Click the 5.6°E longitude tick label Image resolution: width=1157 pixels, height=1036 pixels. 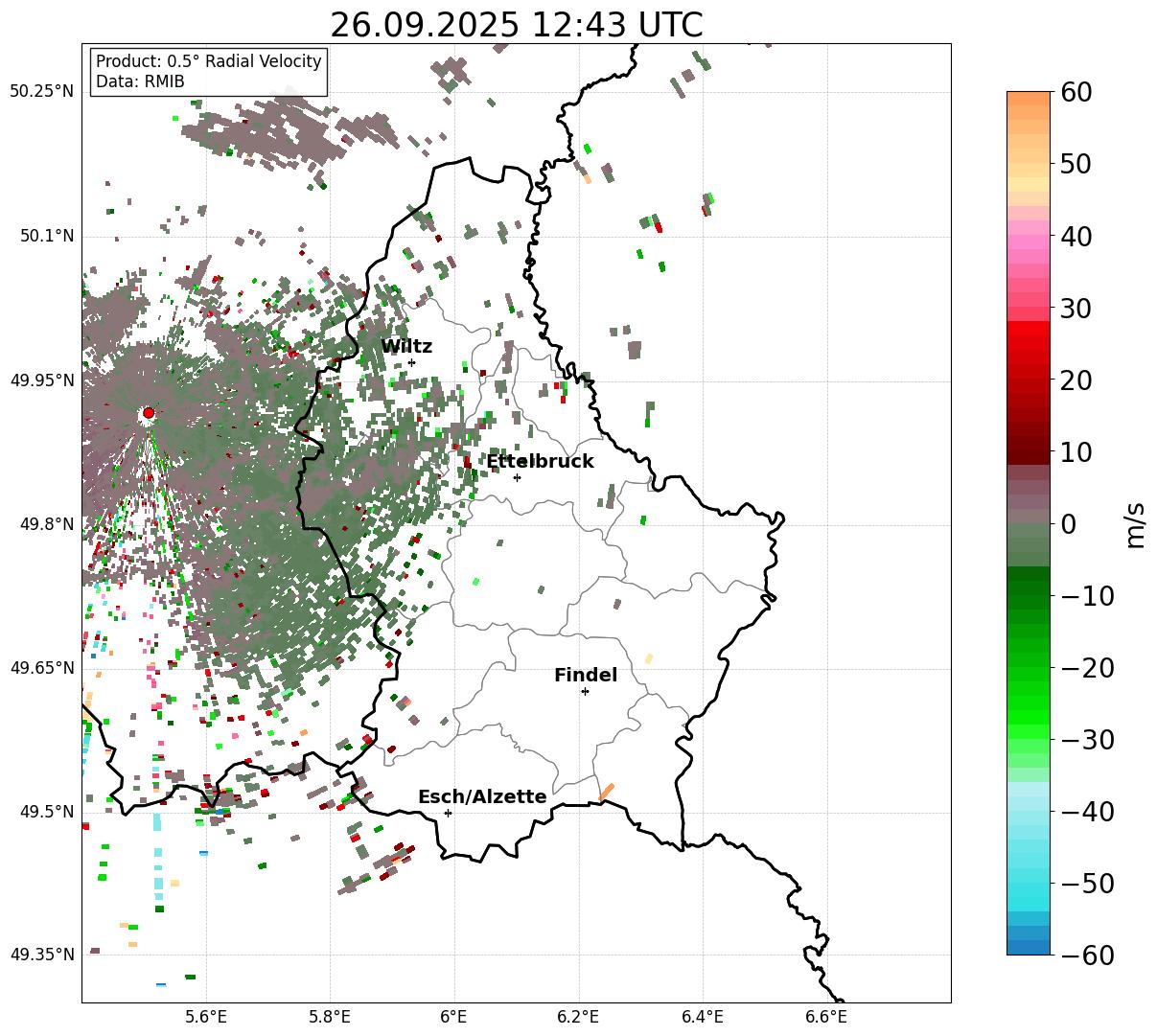click(x=206, y=1017)
